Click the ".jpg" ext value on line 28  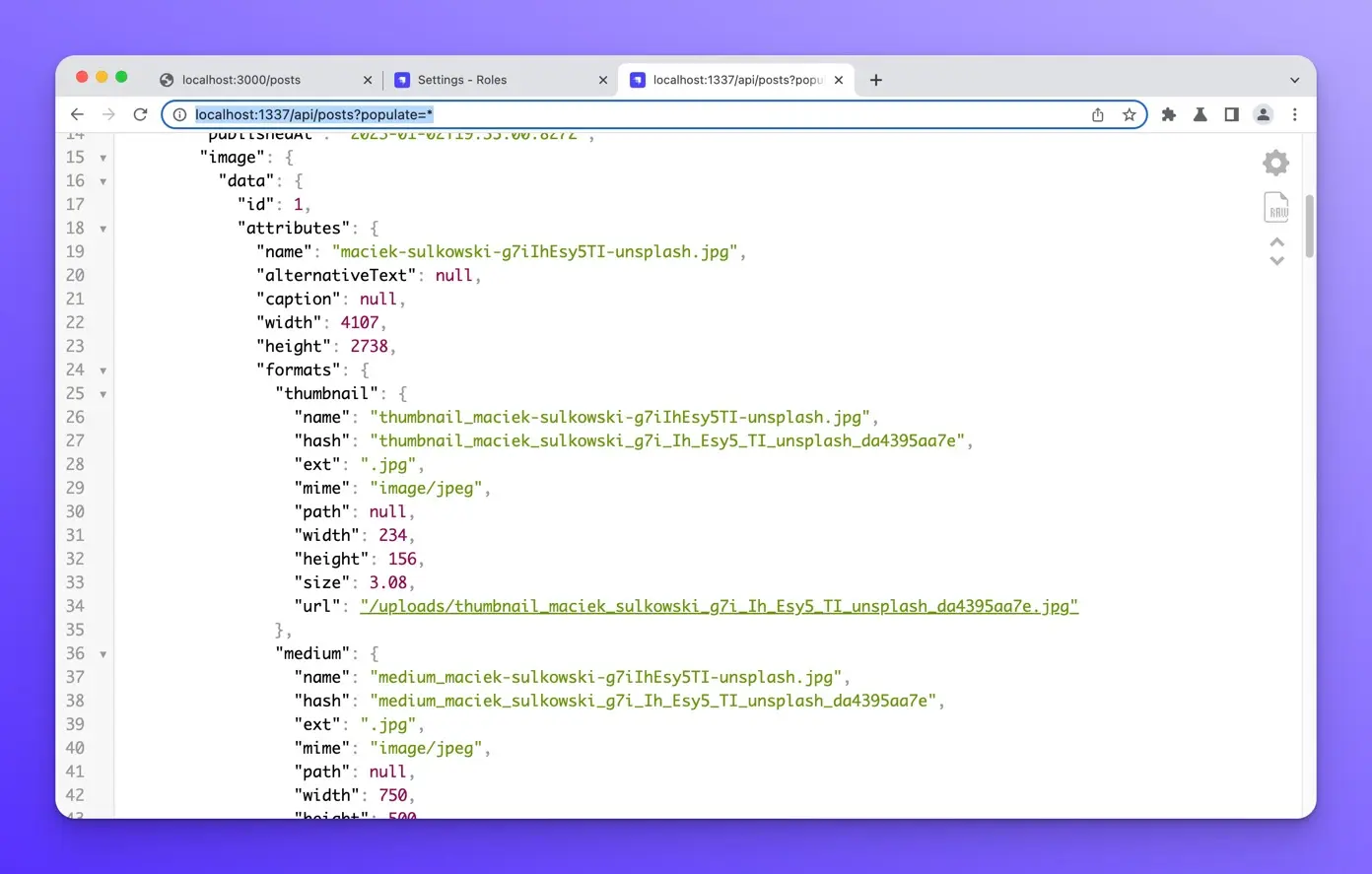(x=388, y=464)
